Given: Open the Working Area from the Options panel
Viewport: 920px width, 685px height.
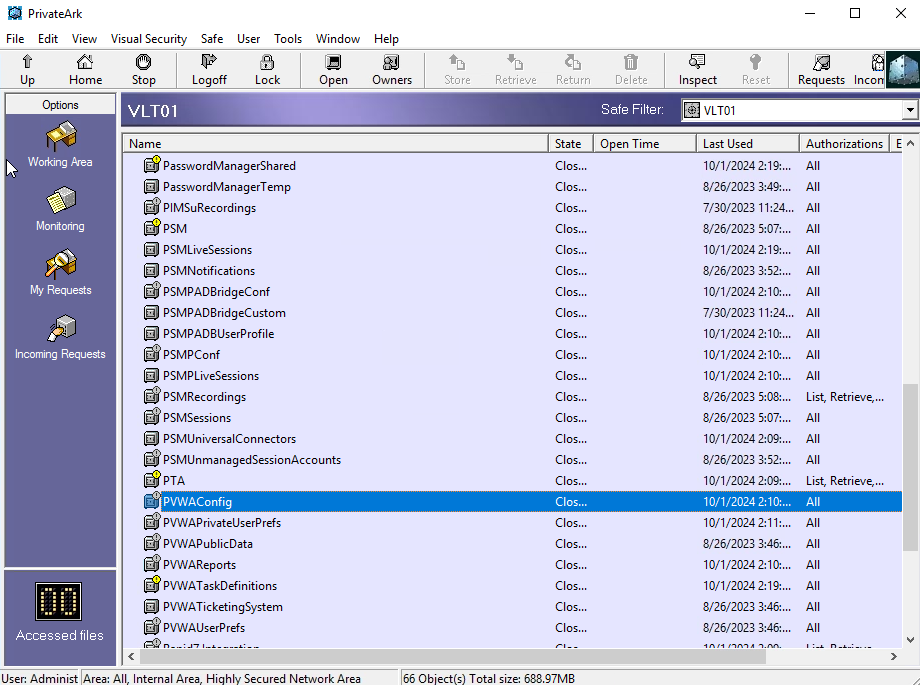Looking at the screenshot, I should [x=59, y=145].
